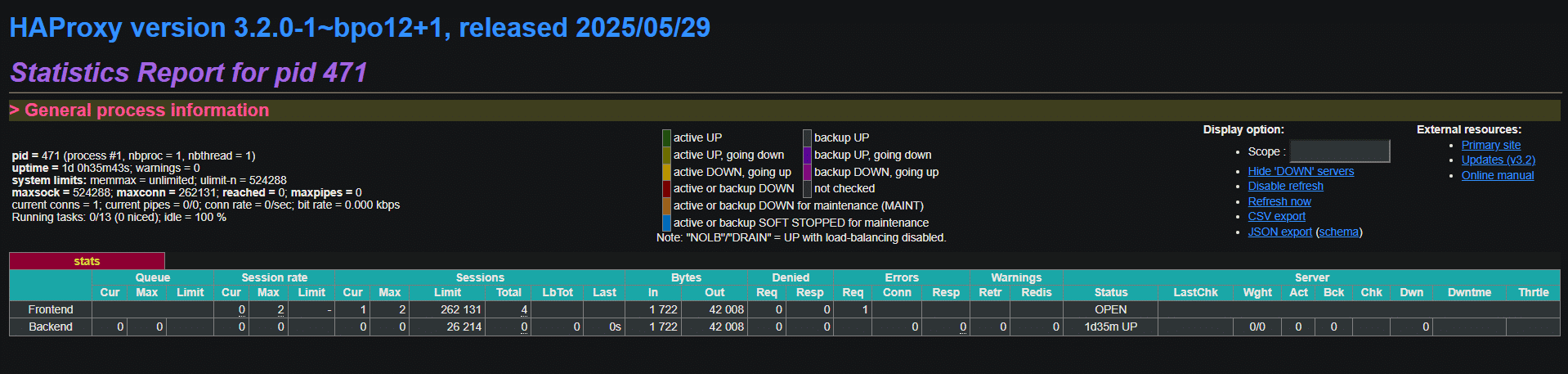1568x374 pixels.
Task: Click SOFT STOPPED legend color swatch
Action: 667,223
